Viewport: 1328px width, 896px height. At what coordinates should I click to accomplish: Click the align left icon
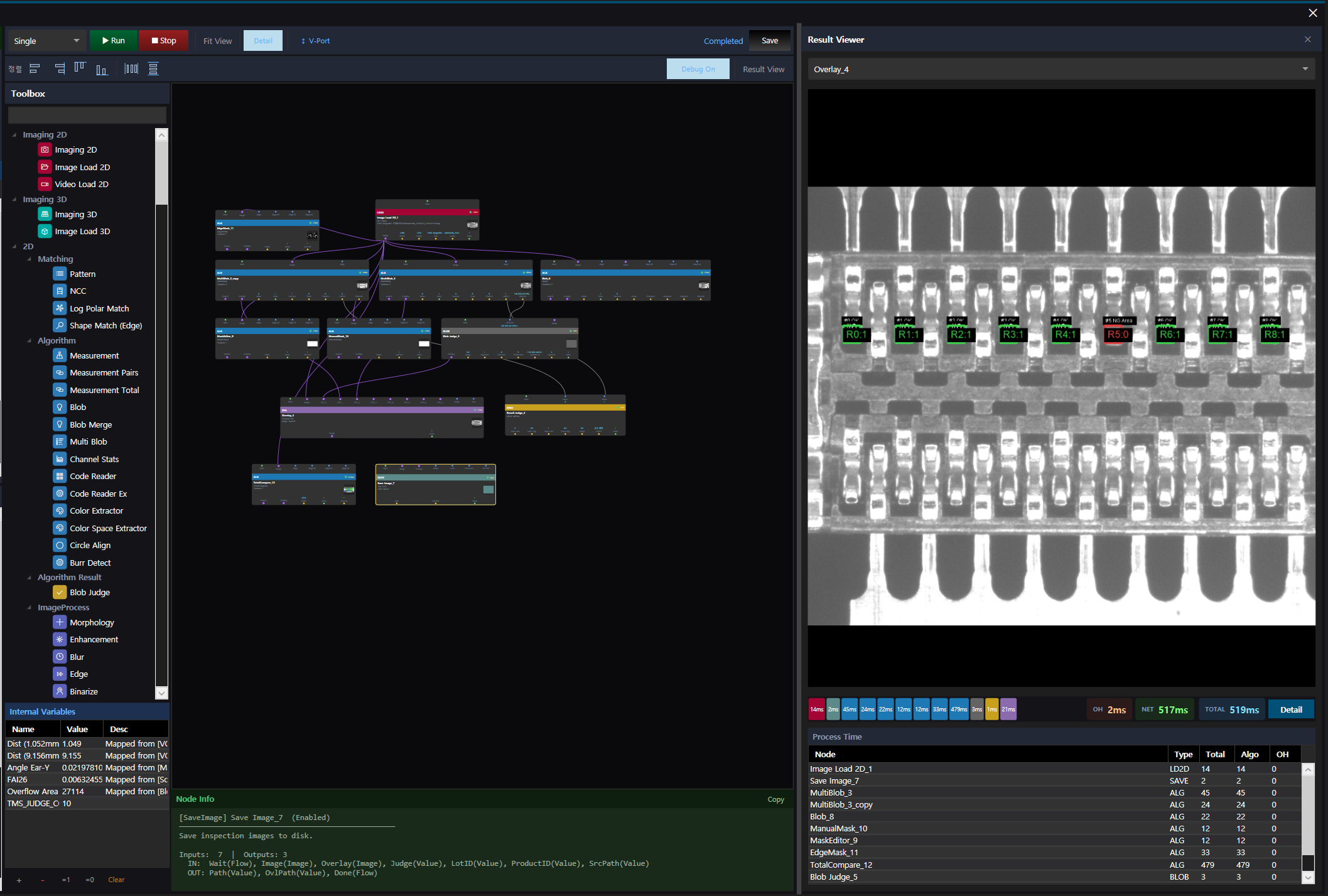pyautogui.click(x=35, y=68)
